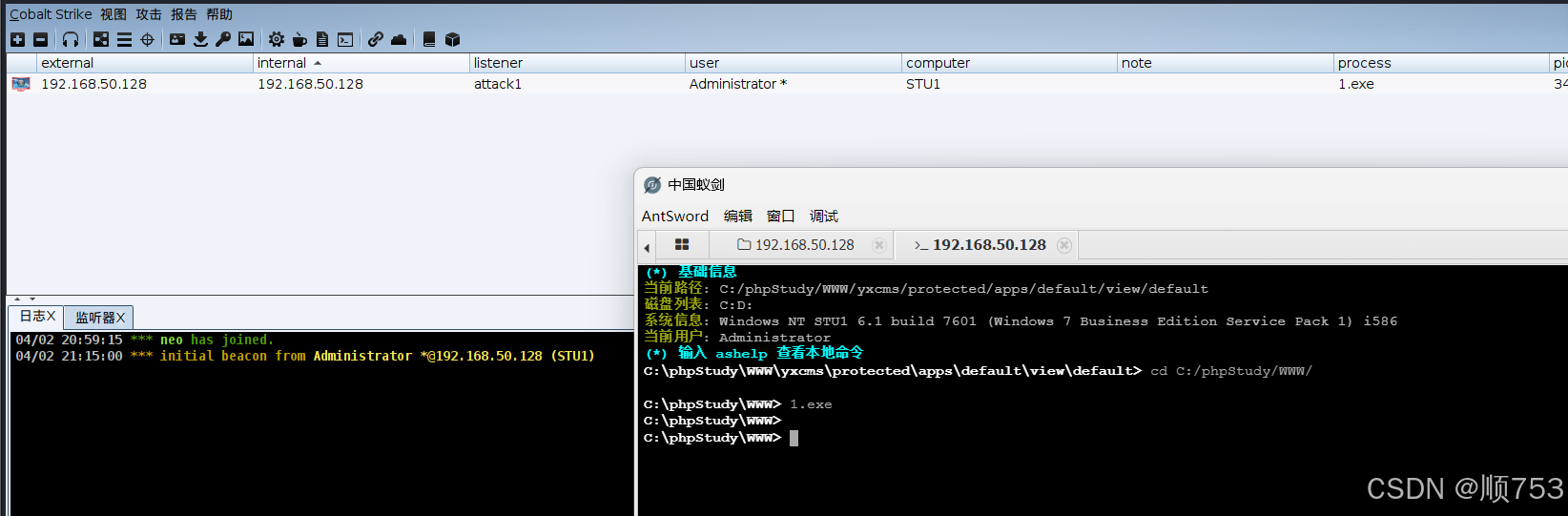Open downloaded files icon
Image resolution: width=1568 pixels, height=516 pixels.
click(200, 39)
